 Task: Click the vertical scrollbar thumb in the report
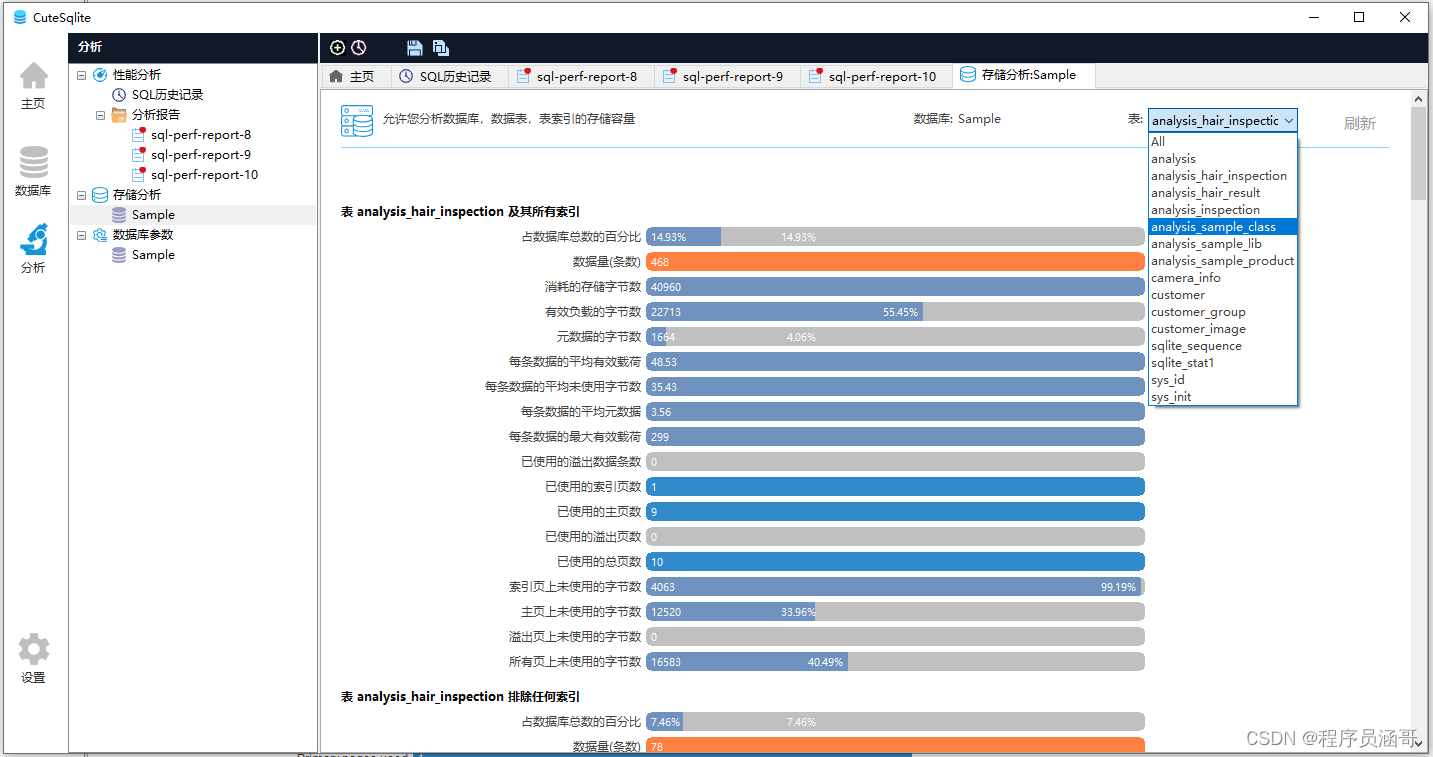1418,153
